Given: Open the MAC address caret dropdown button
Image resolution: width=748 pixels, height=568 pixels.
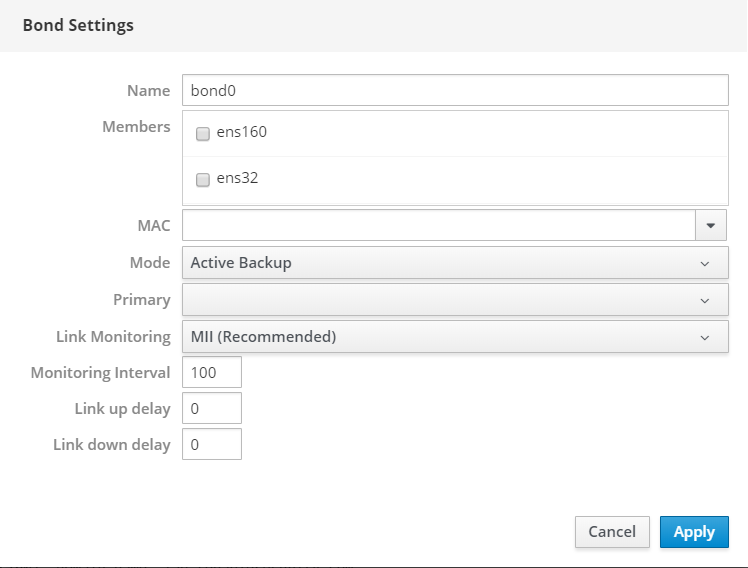Looking at the screenshot, I should pos(711,225).
